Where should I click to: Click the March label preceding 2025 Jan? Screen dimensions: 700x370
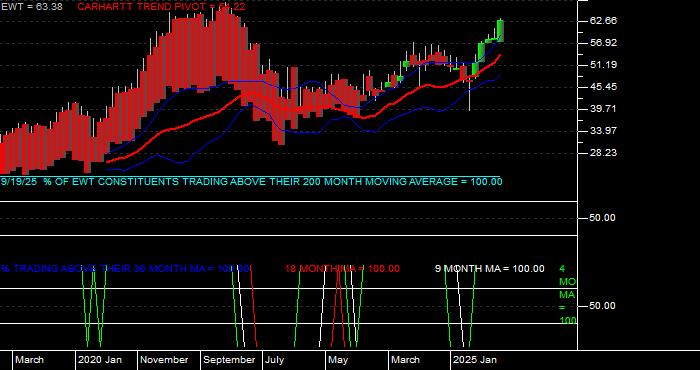[405, 360]
